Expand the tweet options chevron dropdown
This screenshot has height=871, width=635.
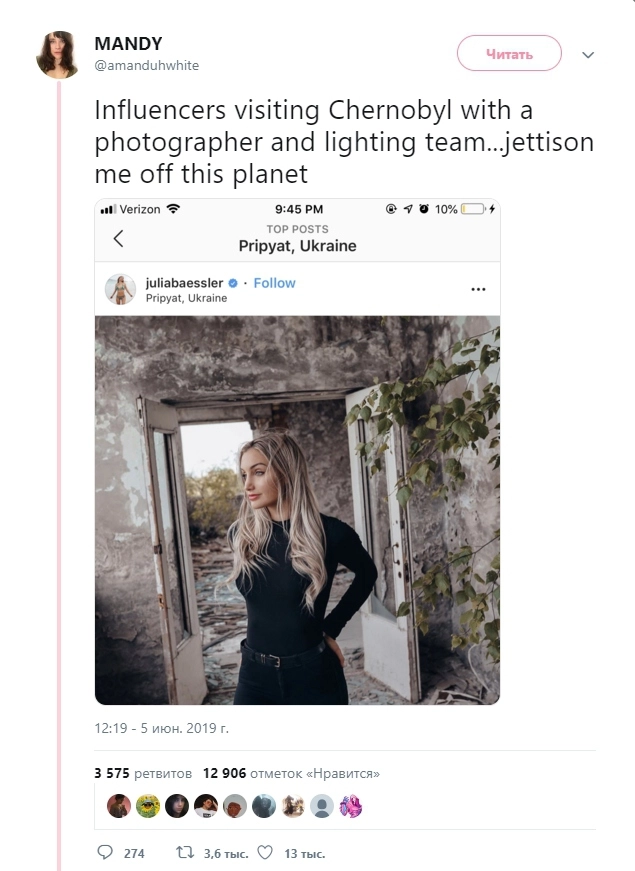(x=588, y=55)
